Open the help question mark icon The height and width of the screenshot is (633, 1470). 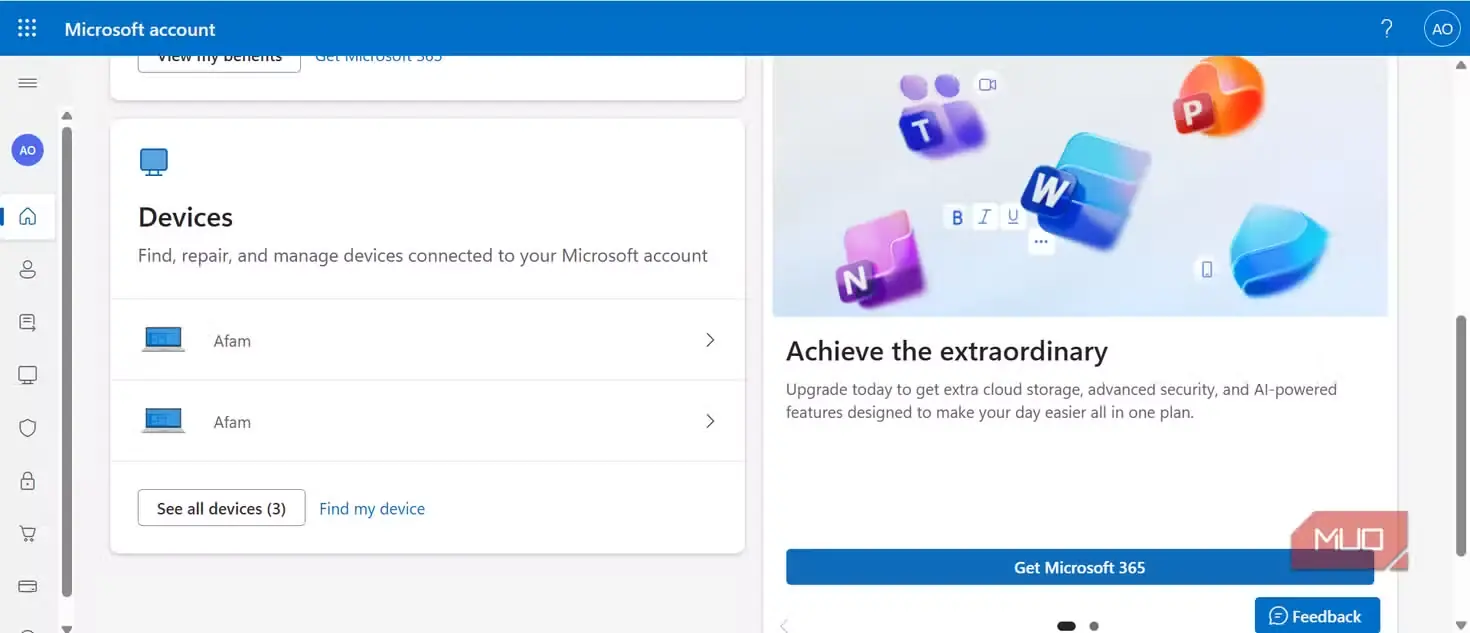coord(1386,29)
